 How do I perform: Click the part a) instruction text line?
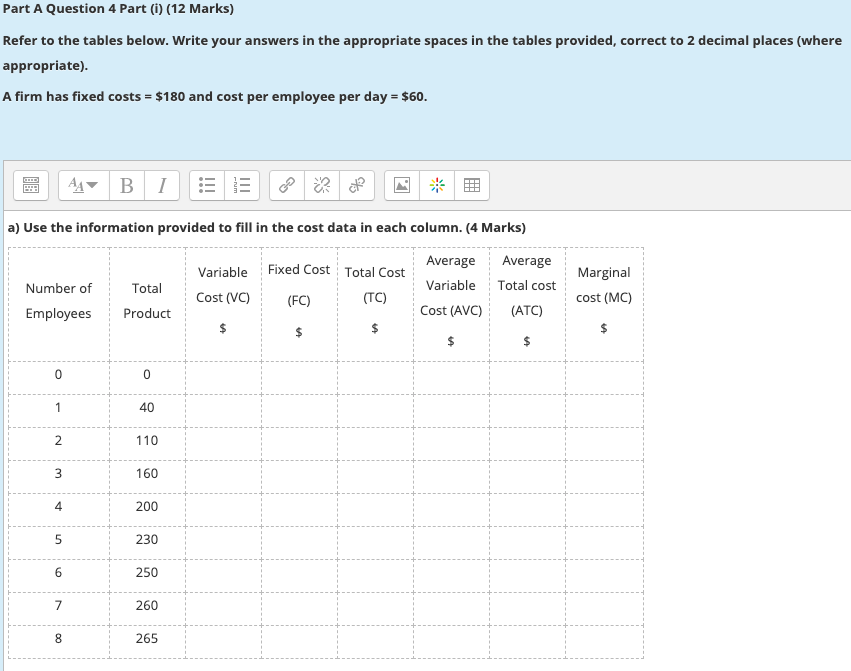(x=266, y=227)
